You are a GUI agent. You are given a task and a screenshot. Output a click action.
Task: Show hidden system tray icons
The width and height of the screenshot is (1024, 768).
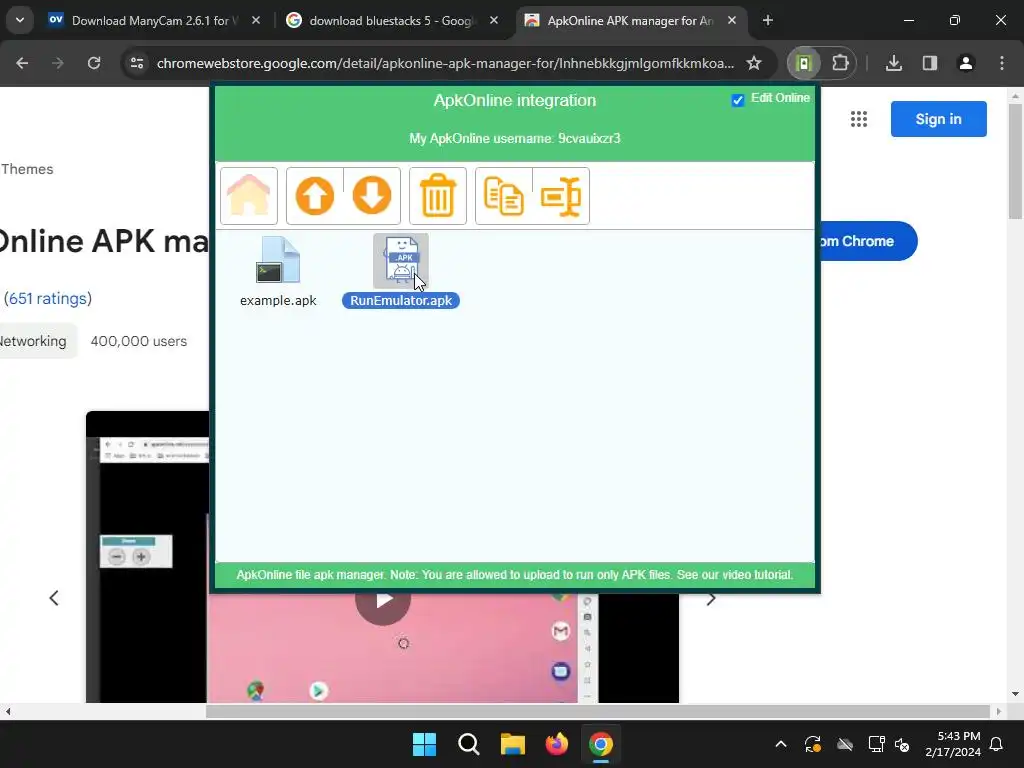[781, 744]
